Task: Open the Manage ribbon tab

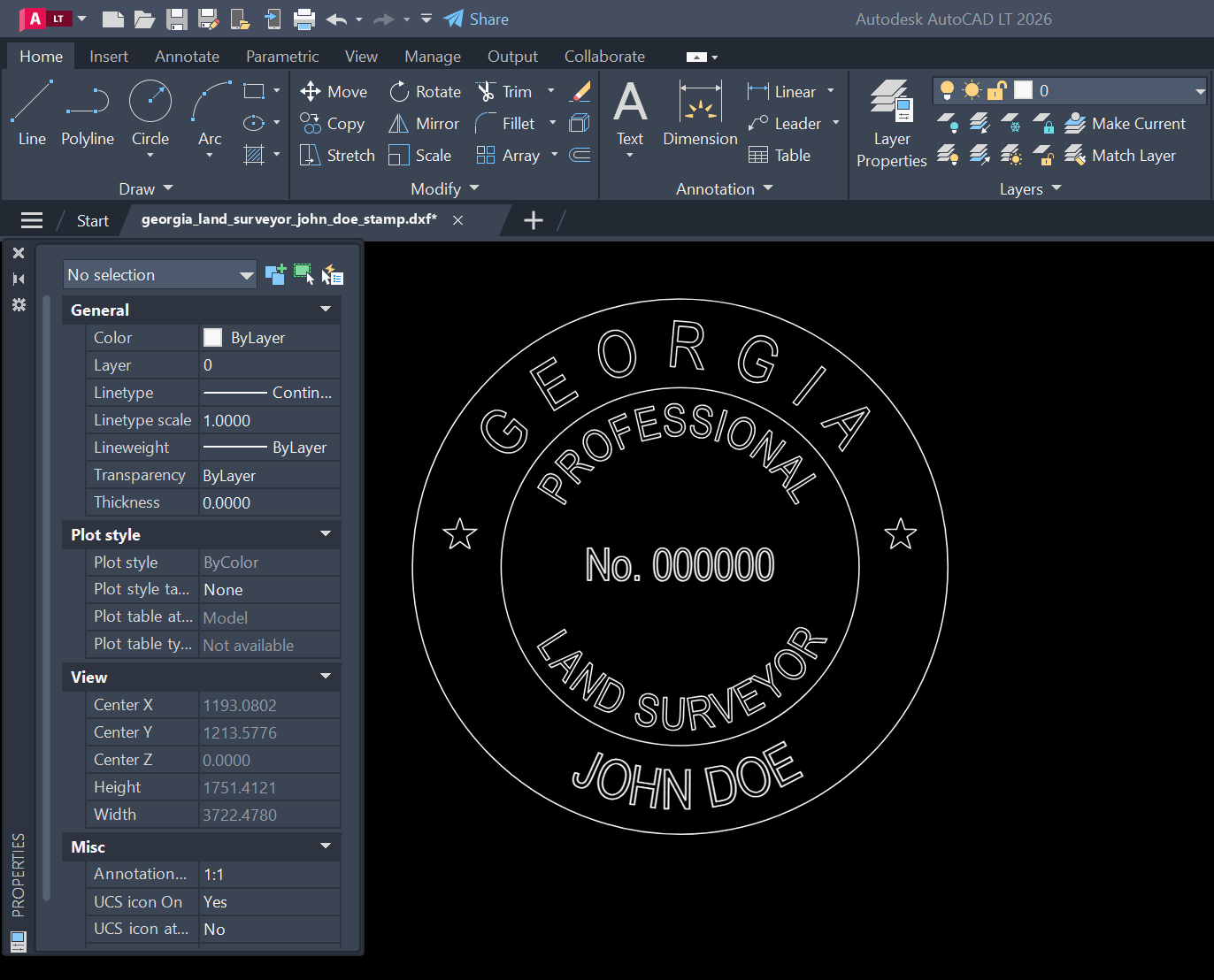Action: (433, 56)
